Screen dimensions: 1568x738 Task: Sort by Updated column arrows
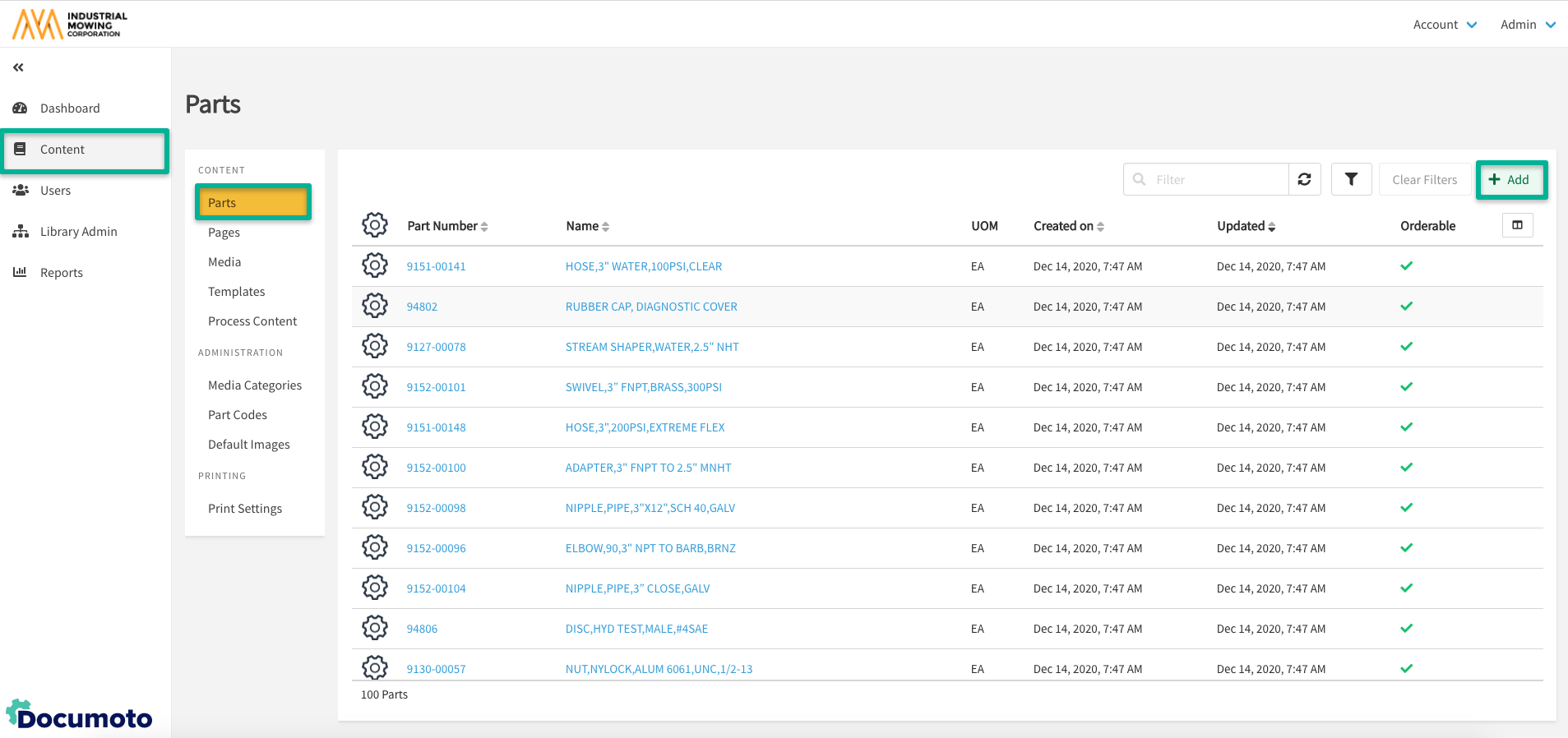(x=1272, y=227)
